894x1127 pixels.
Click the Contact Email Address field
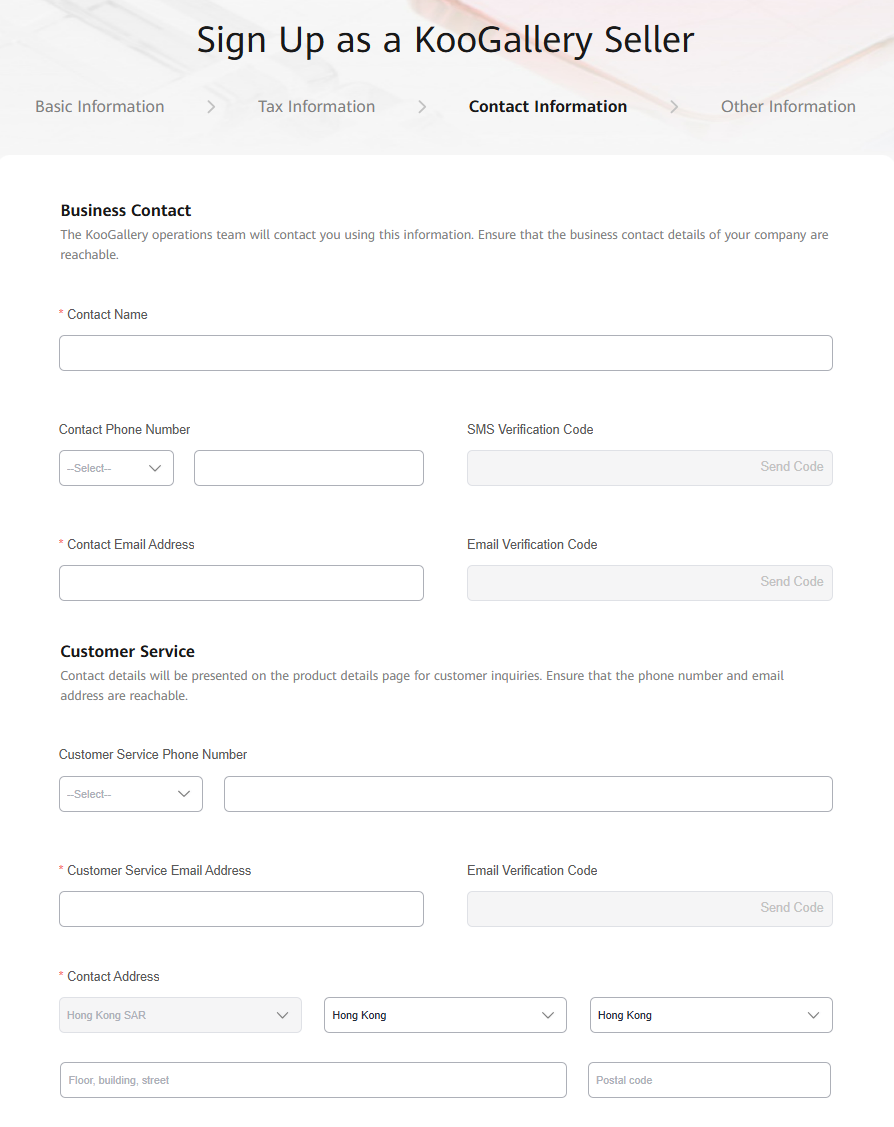(241, 583)
